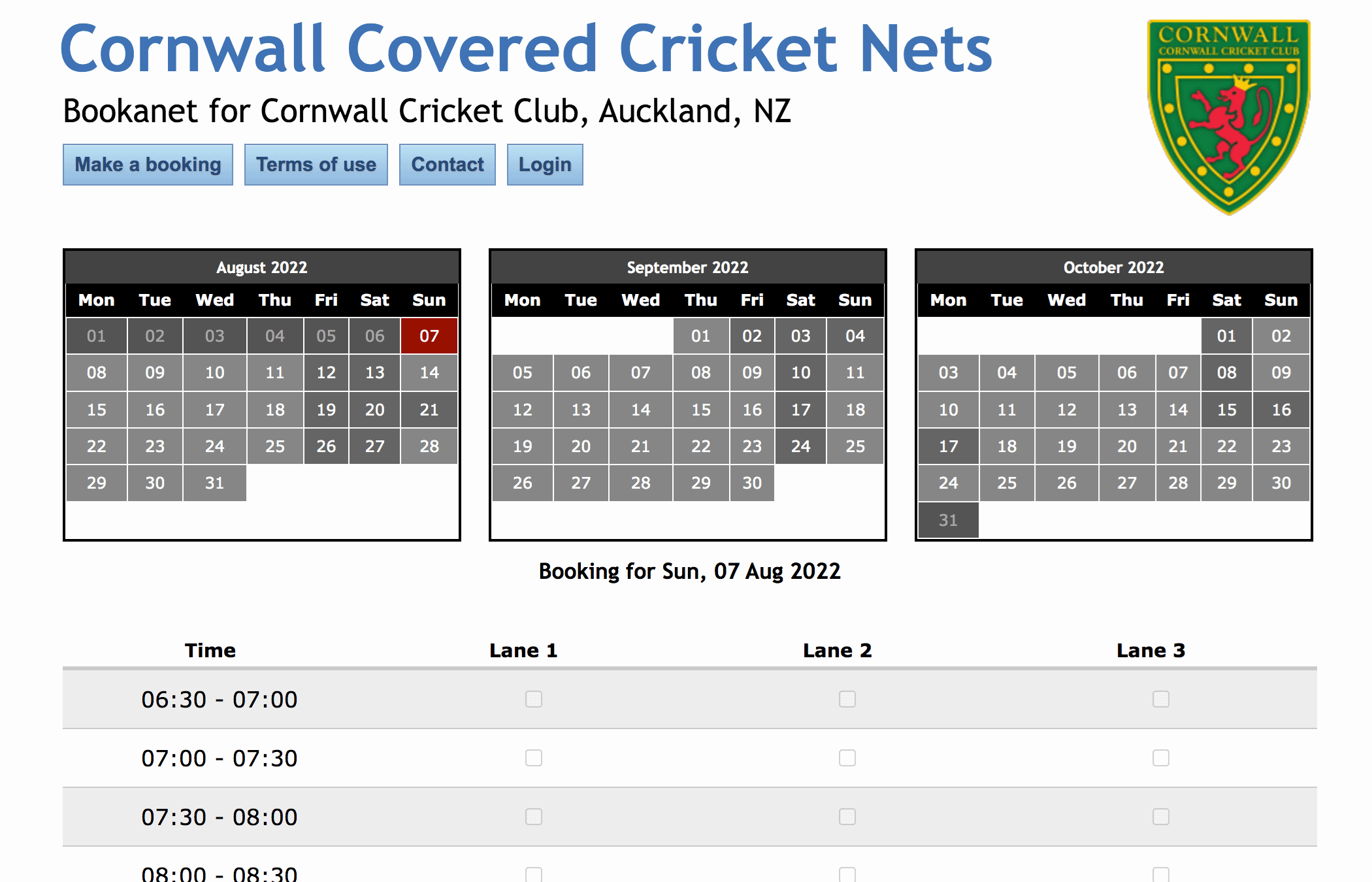Image resolution: width=1372 pixels, height=882 pixels.
Task: Pick 30 September in the September calendar
Action: point(751,483)
